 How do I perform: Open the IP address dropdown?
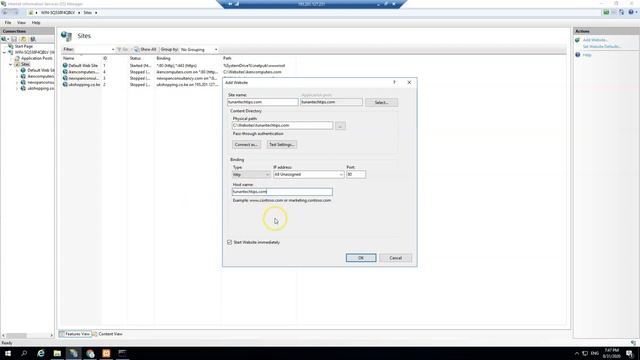309,174
